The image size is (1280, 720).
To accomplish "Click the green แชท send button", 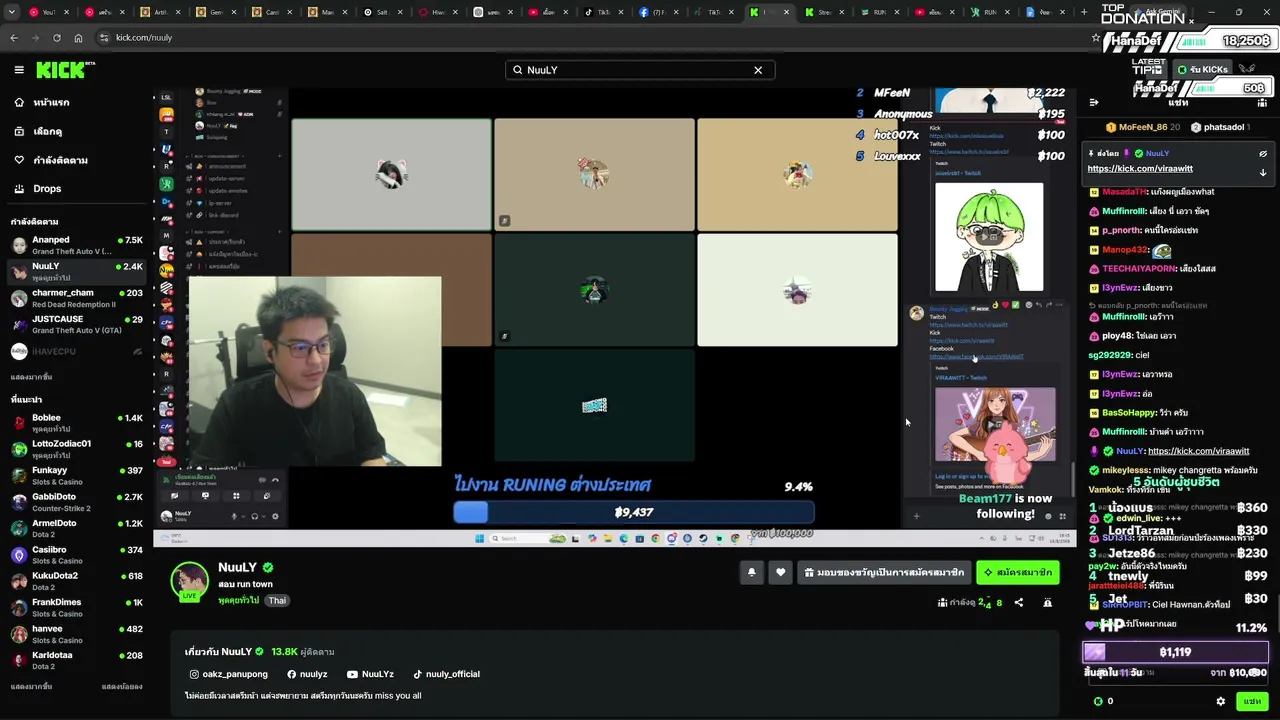I will coord(1252,702).
